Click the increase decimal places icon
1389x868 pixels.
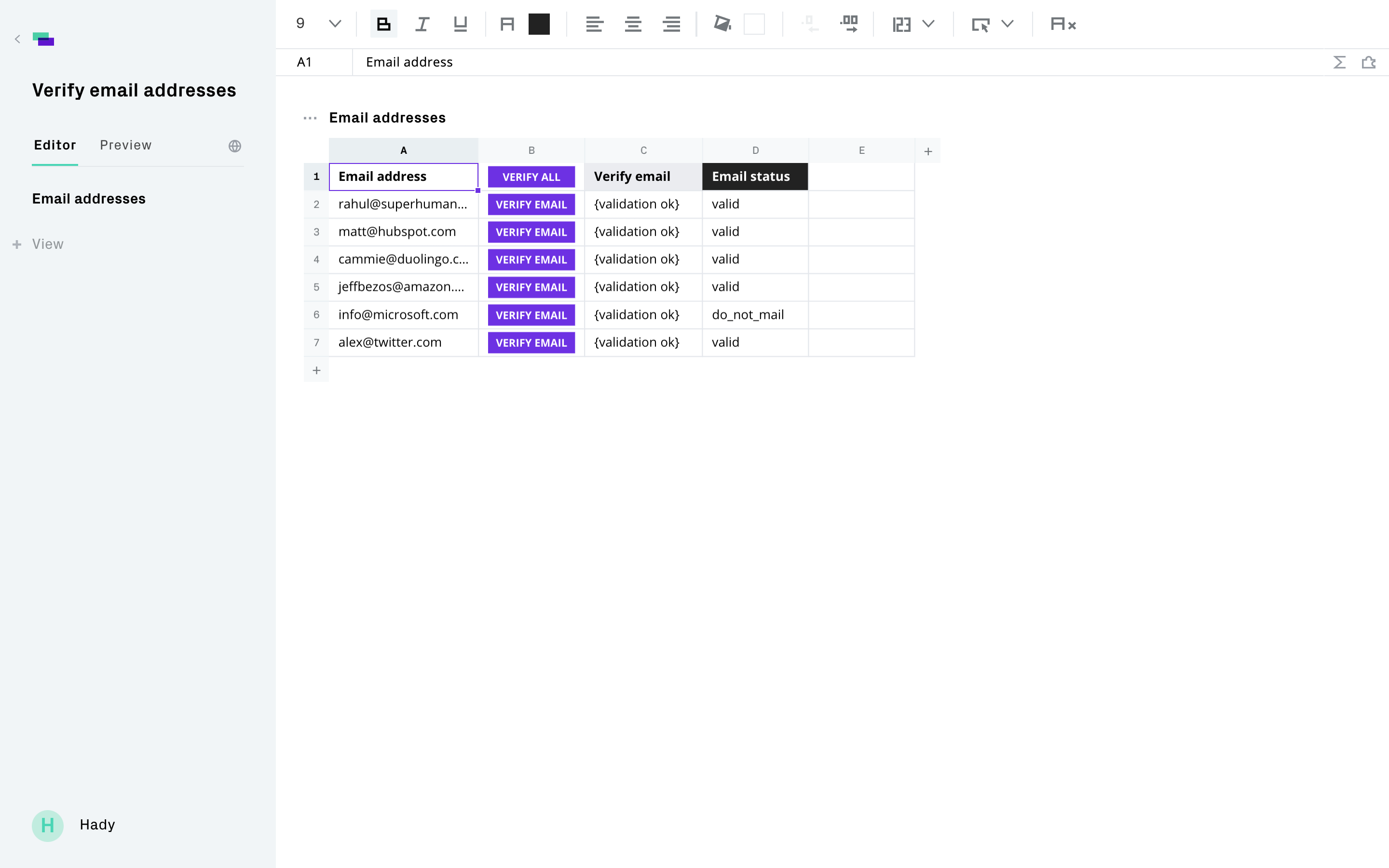[x=848, y=24]
